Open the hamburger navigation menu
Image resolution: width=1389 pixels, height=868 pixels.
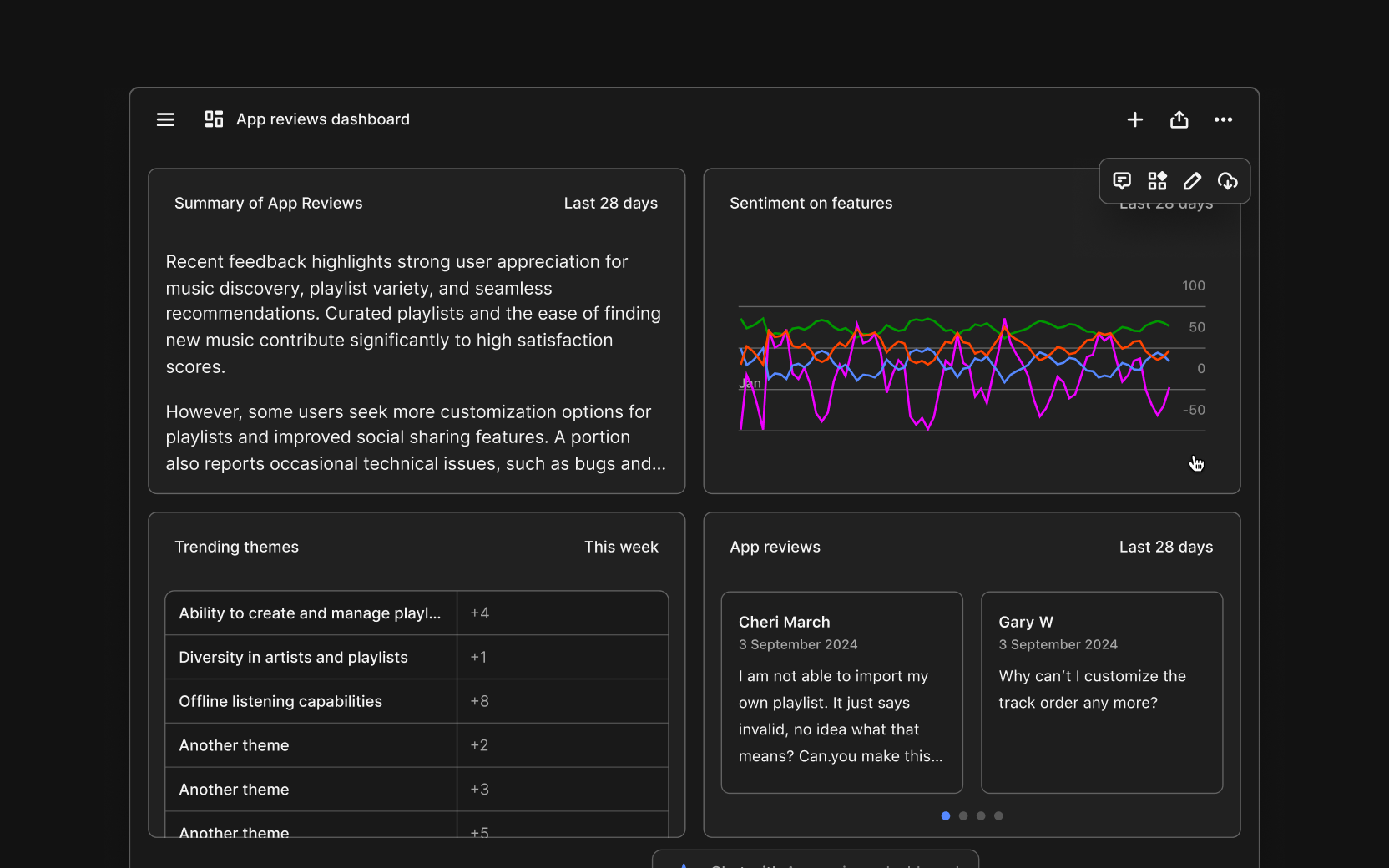click(165, 119)
